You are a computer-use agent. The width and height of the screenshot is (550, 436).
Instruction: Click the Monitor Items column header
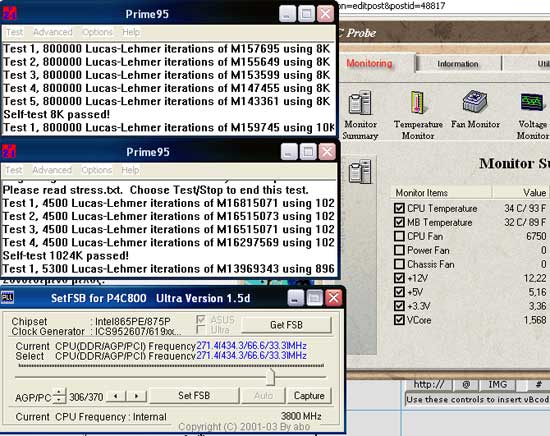[442, 193]
